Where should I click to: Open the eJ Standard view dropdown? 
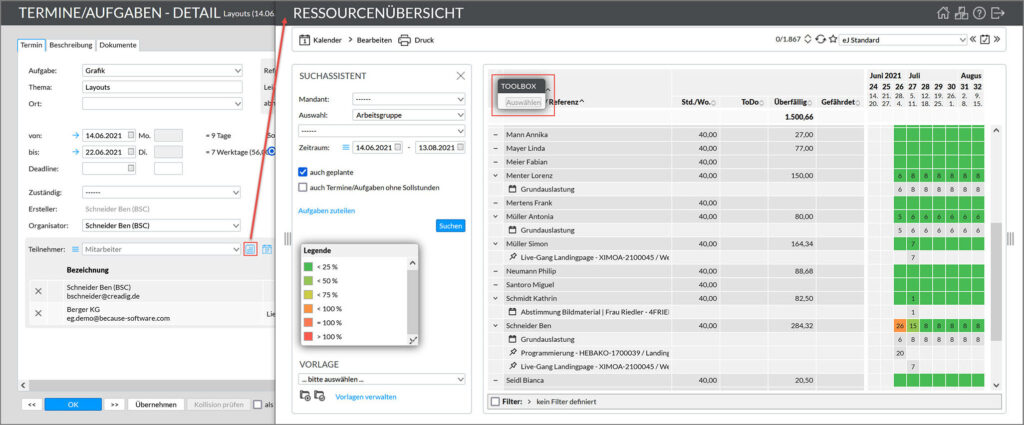[x=902, y=40]
